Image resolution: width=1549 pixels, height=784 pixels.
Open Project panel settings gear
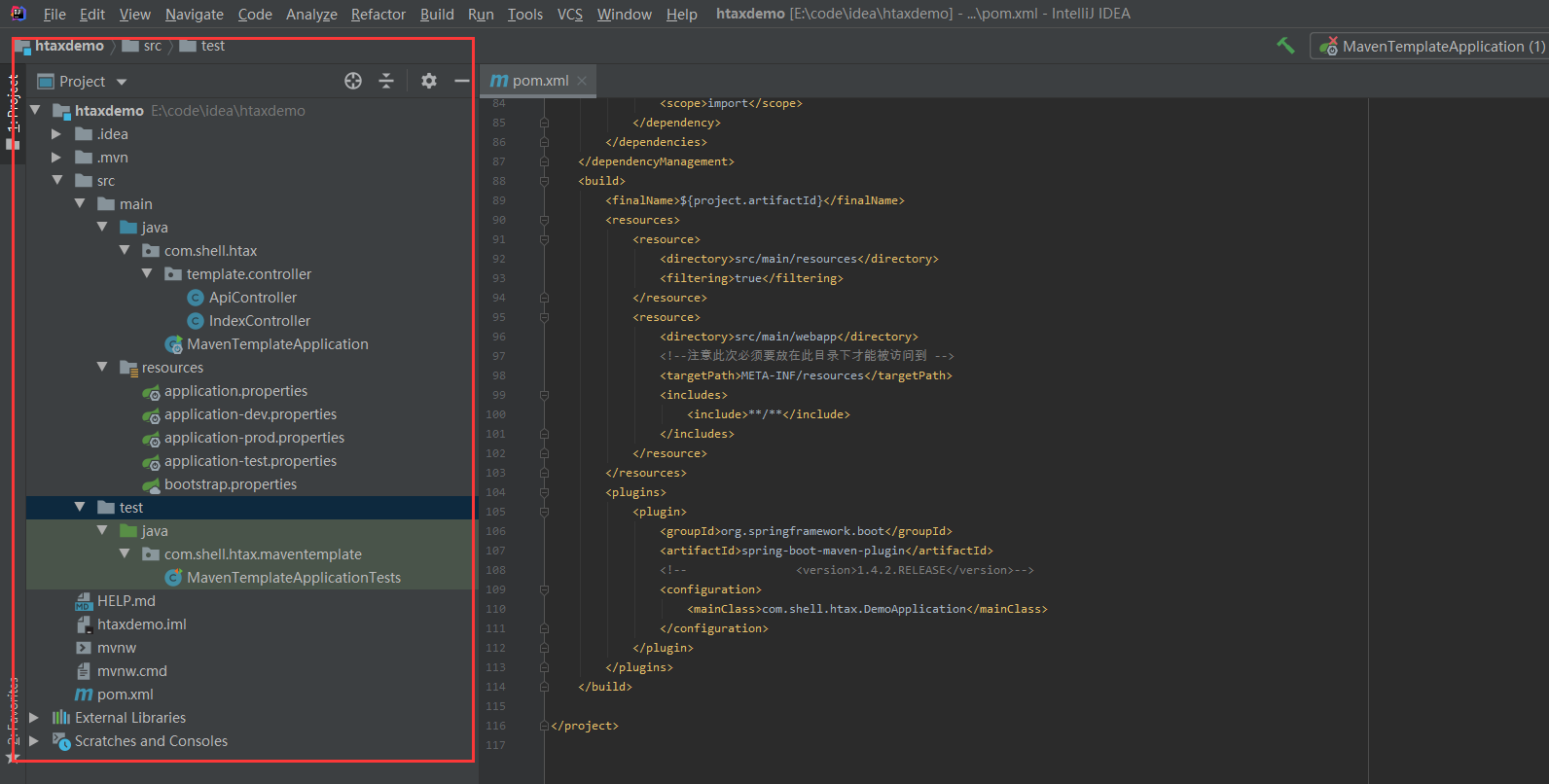429,81
